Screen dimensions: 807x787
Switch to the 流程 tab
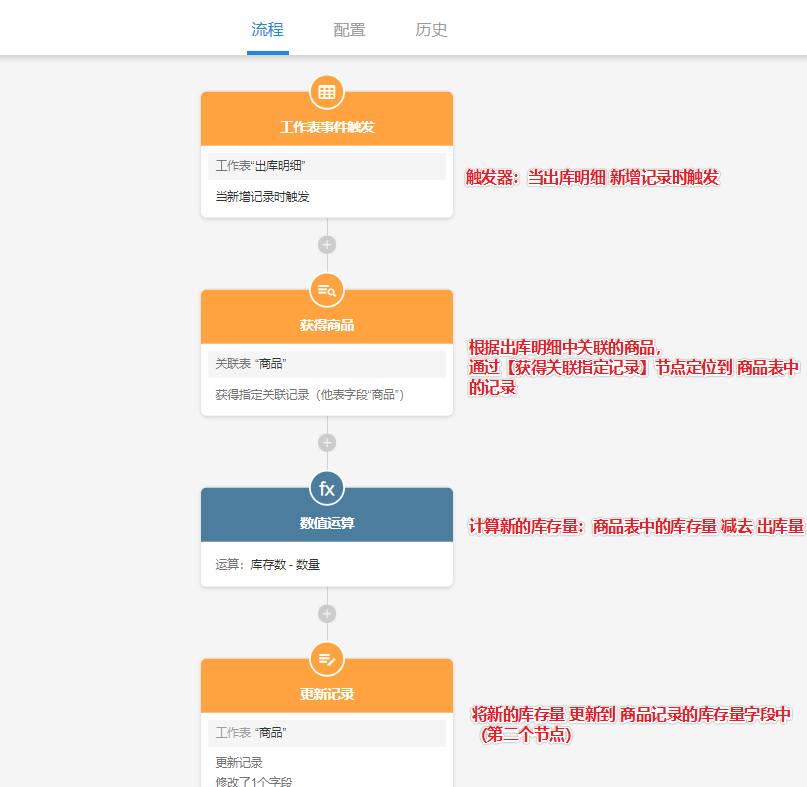(267, 30)
